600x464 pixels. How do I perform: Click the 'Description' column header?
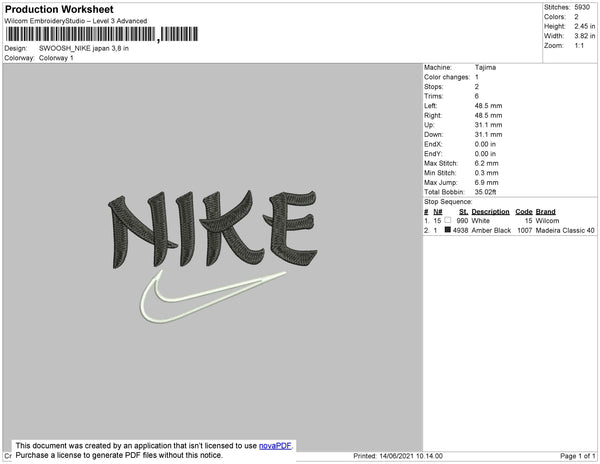point(490,212)
